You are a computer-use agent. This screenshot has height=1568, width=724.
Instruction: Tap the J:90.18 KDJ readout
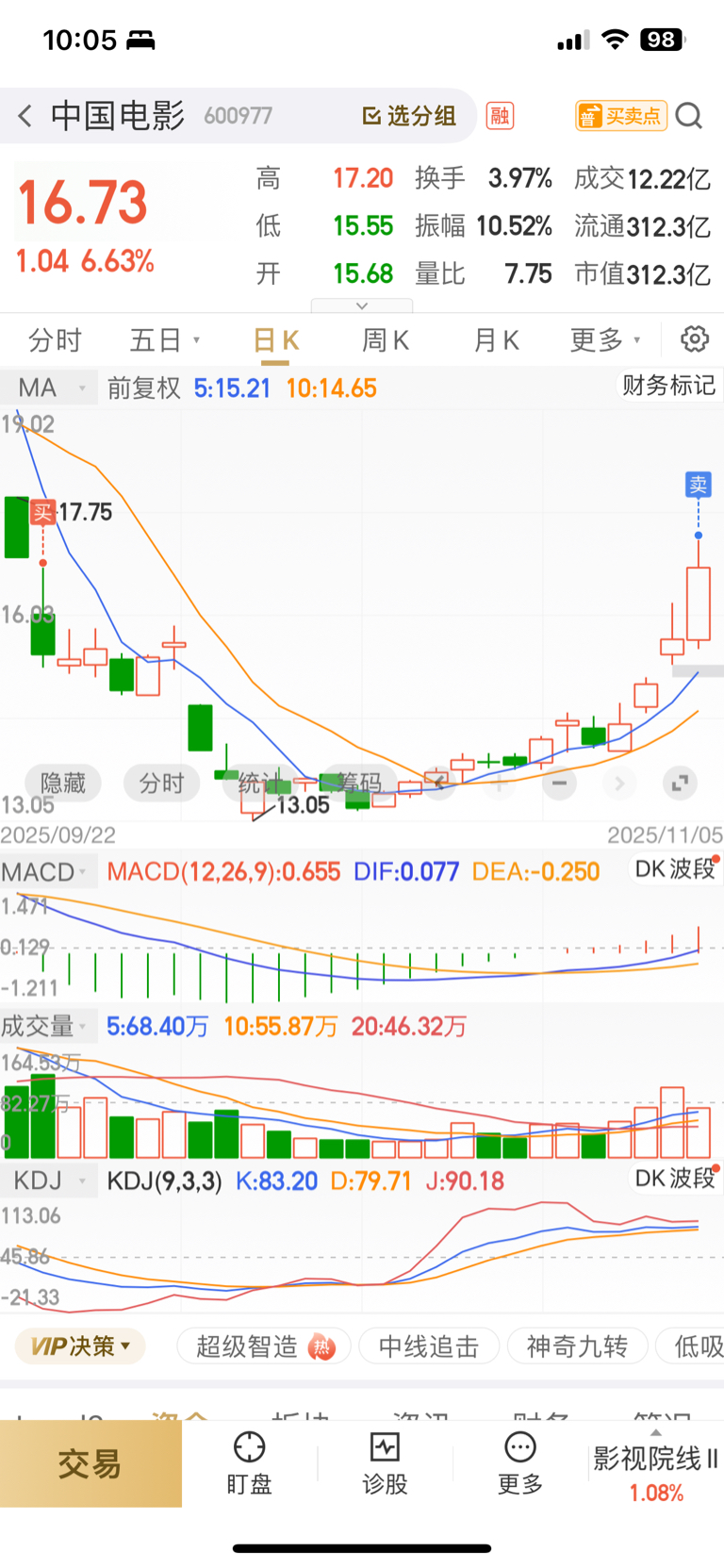pos(465,1180)
